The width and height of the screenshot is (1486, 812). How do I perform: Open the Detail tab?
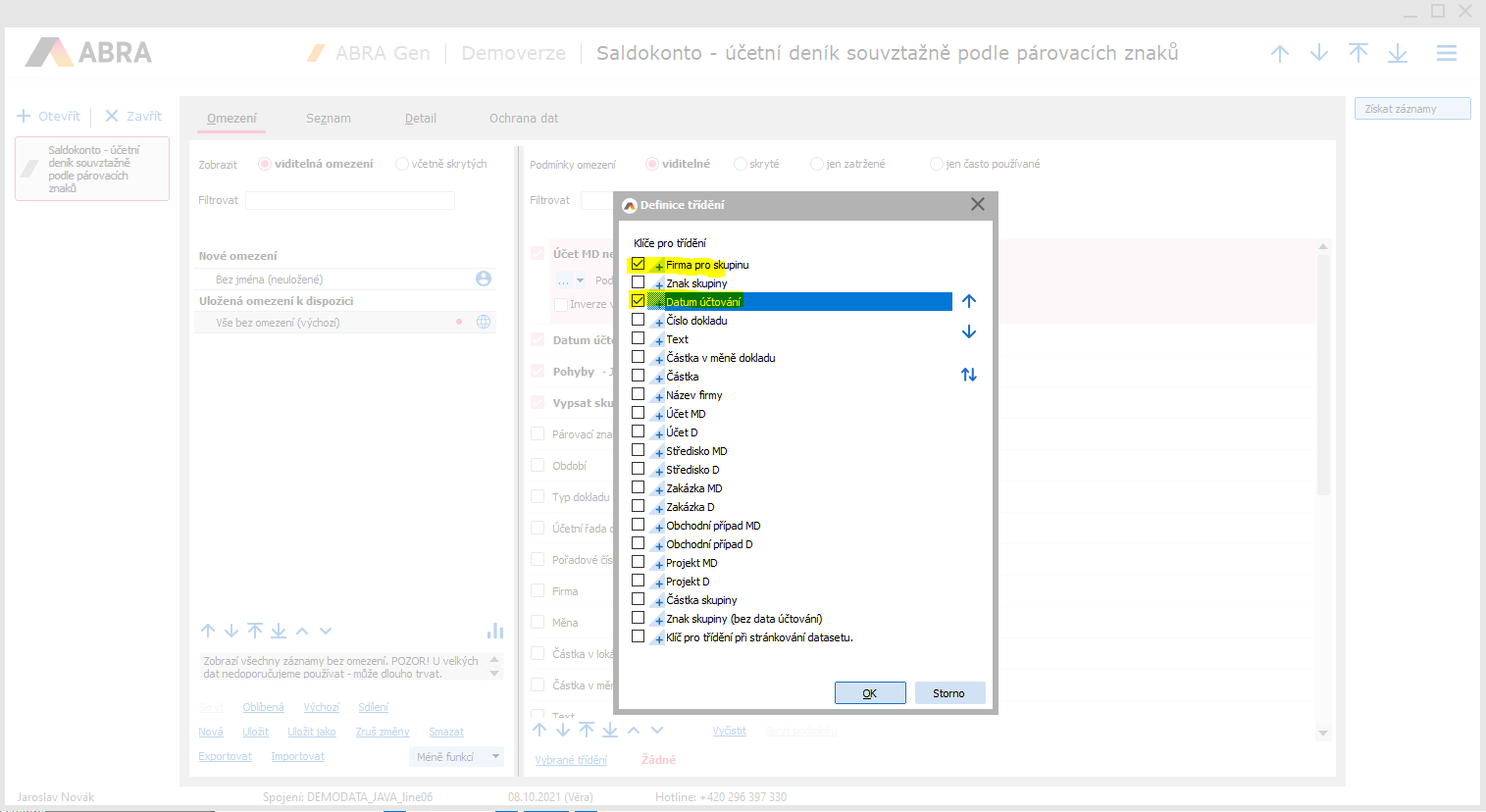point(420,118)
